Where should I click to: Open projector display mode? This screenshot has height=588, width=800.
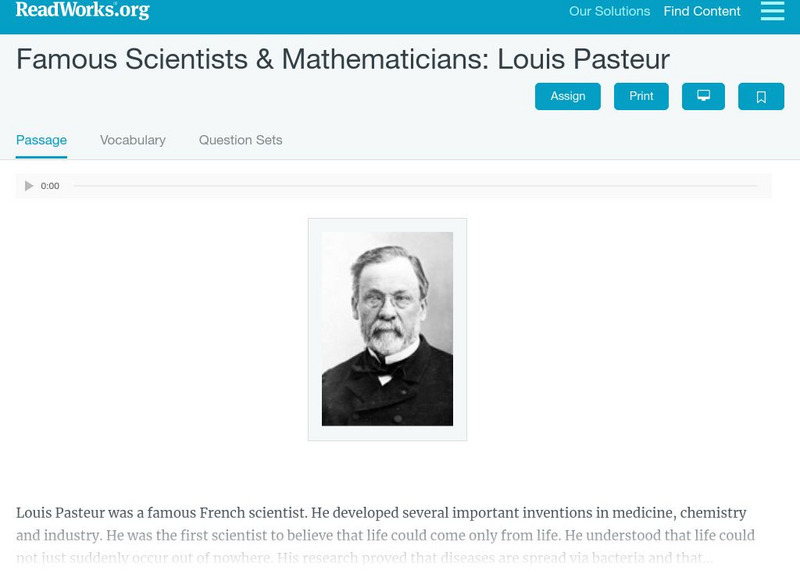point(703,96)
